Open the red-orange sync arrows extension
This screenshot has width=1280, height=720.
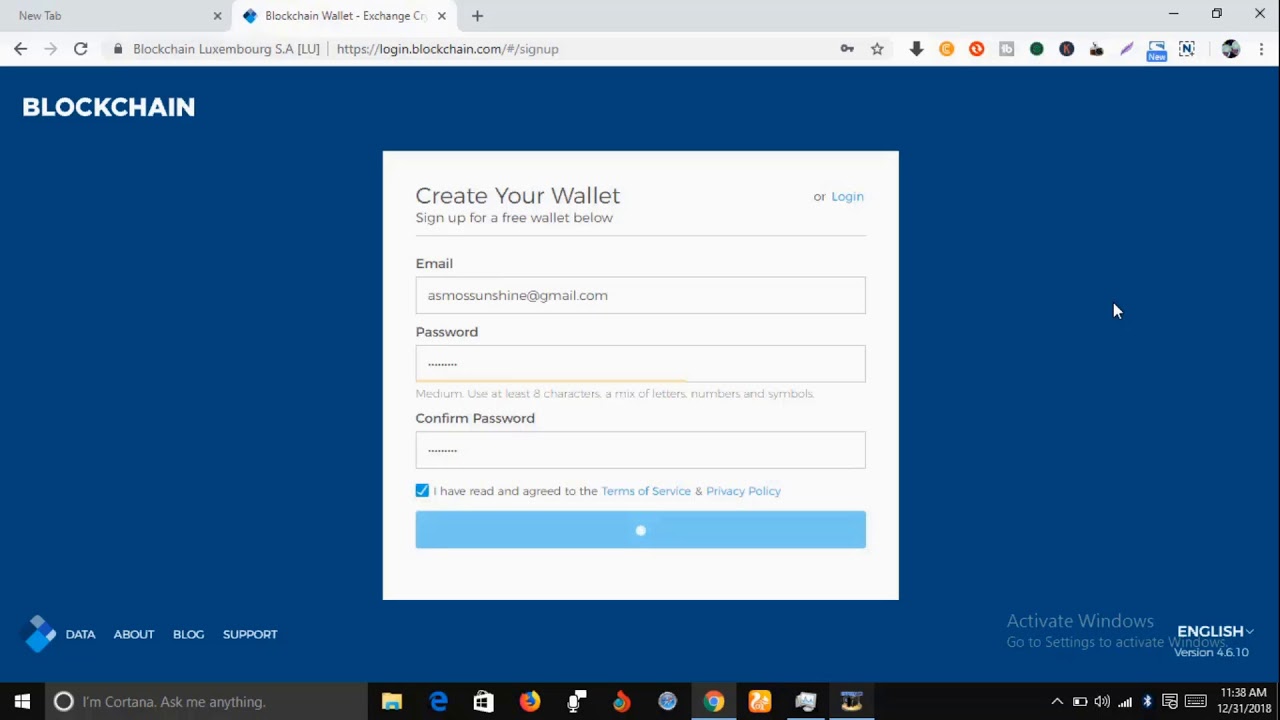click(x=976, y=48)
